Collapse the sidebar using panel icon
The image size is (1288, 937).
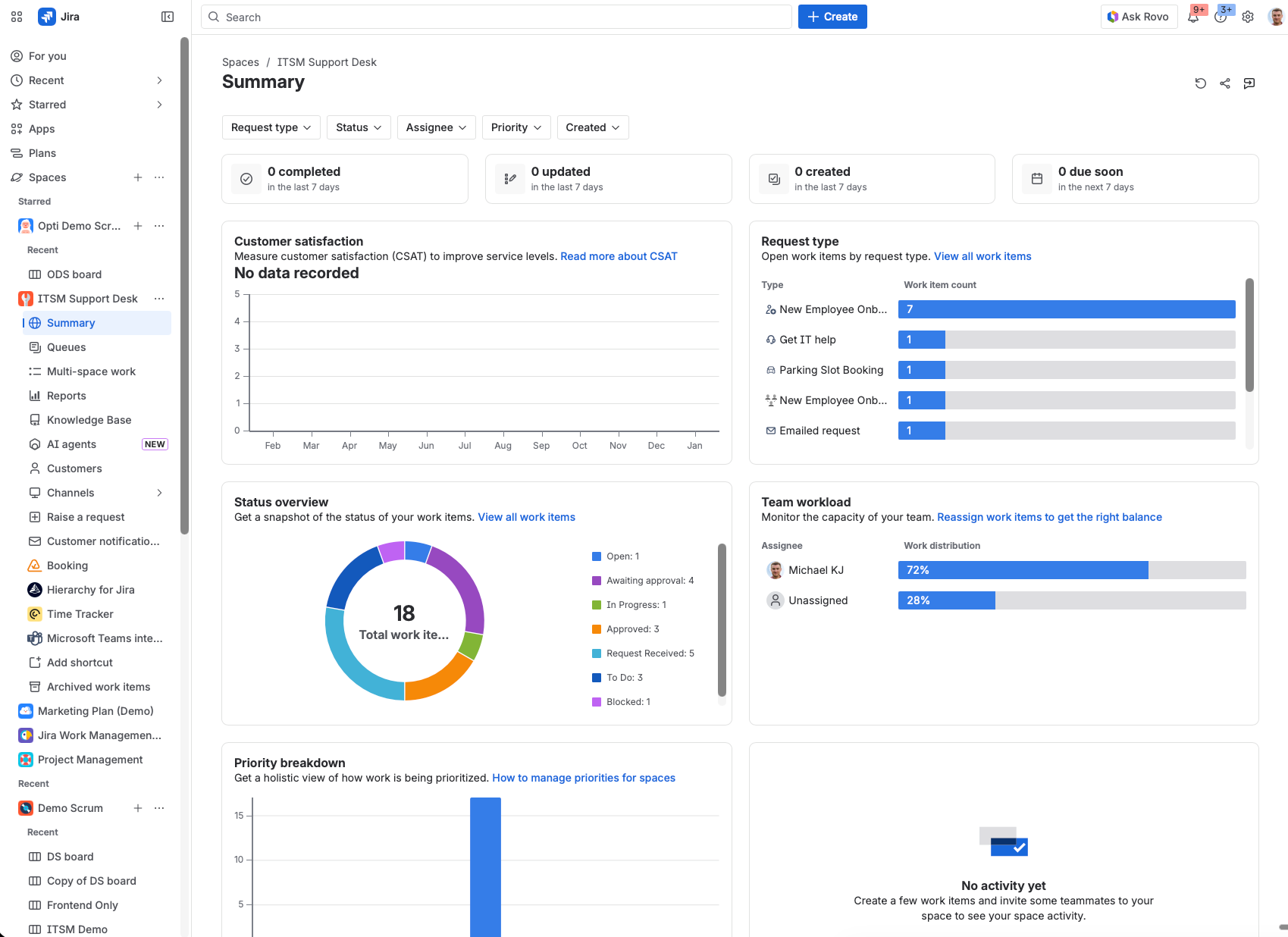[x=168, y=17]
